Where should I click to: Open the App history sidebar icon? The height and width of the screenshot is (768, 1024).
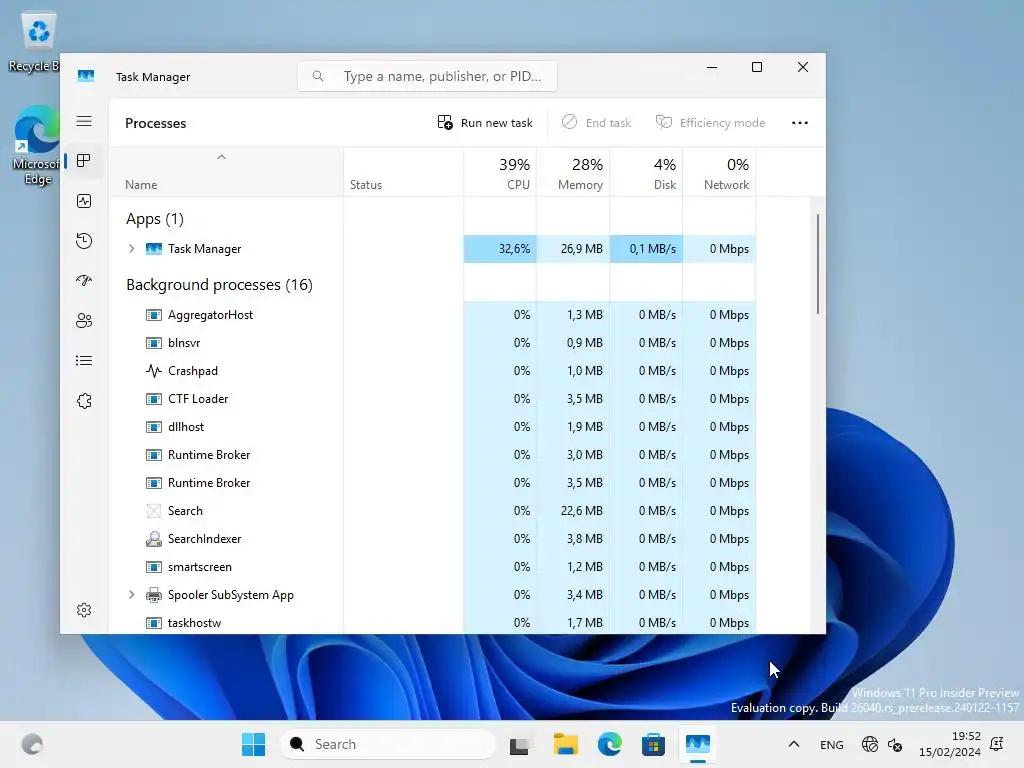[x=84, y=241]
